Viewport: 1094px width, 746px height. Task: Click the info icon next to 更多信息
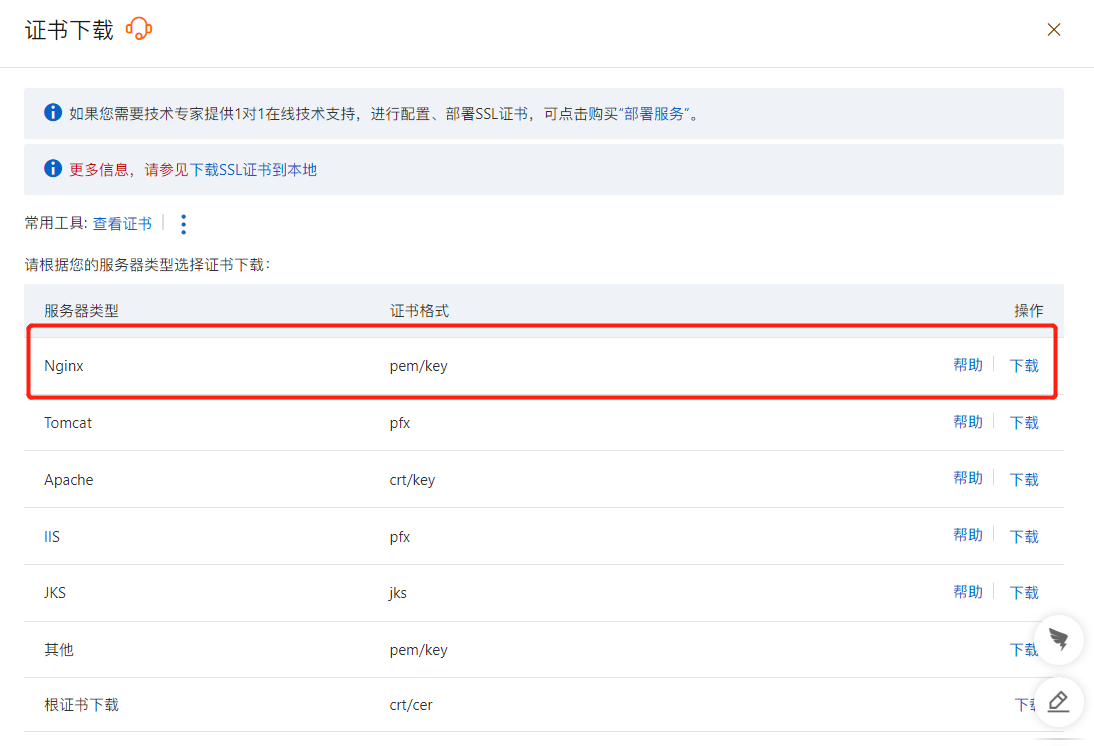(52, 168)
